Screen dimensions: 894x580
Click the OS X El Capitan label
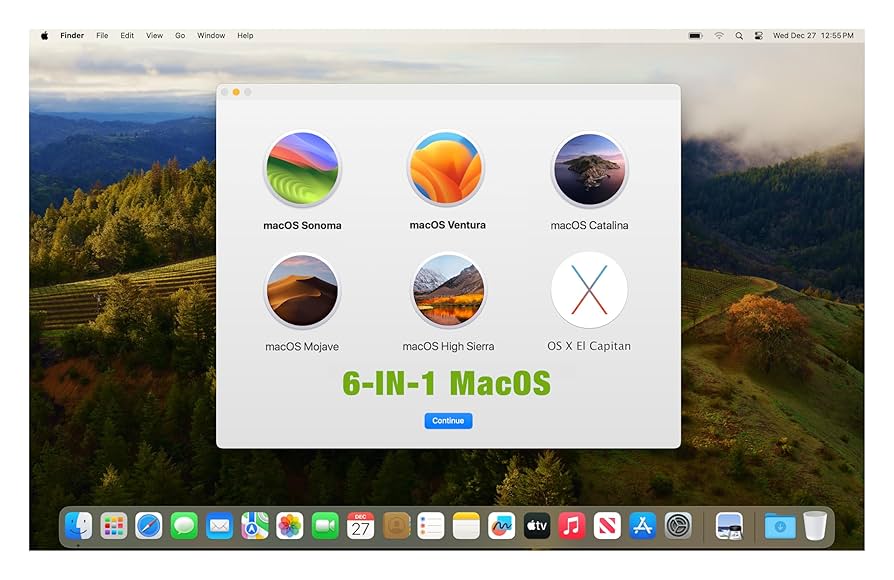pos(589,346)
